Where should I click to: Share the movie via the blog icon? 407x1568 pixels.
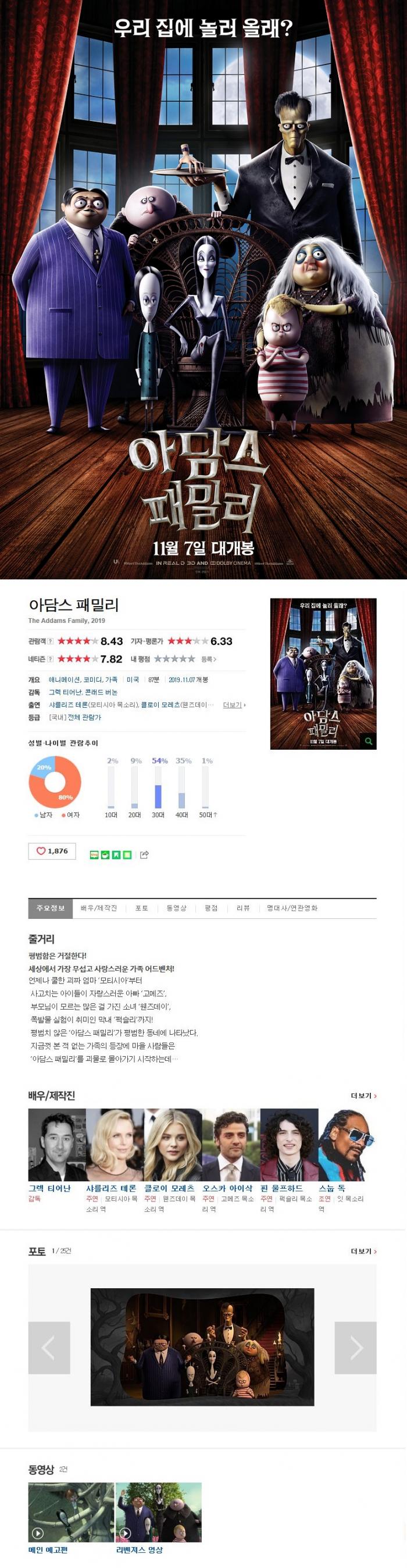(94, 855)
